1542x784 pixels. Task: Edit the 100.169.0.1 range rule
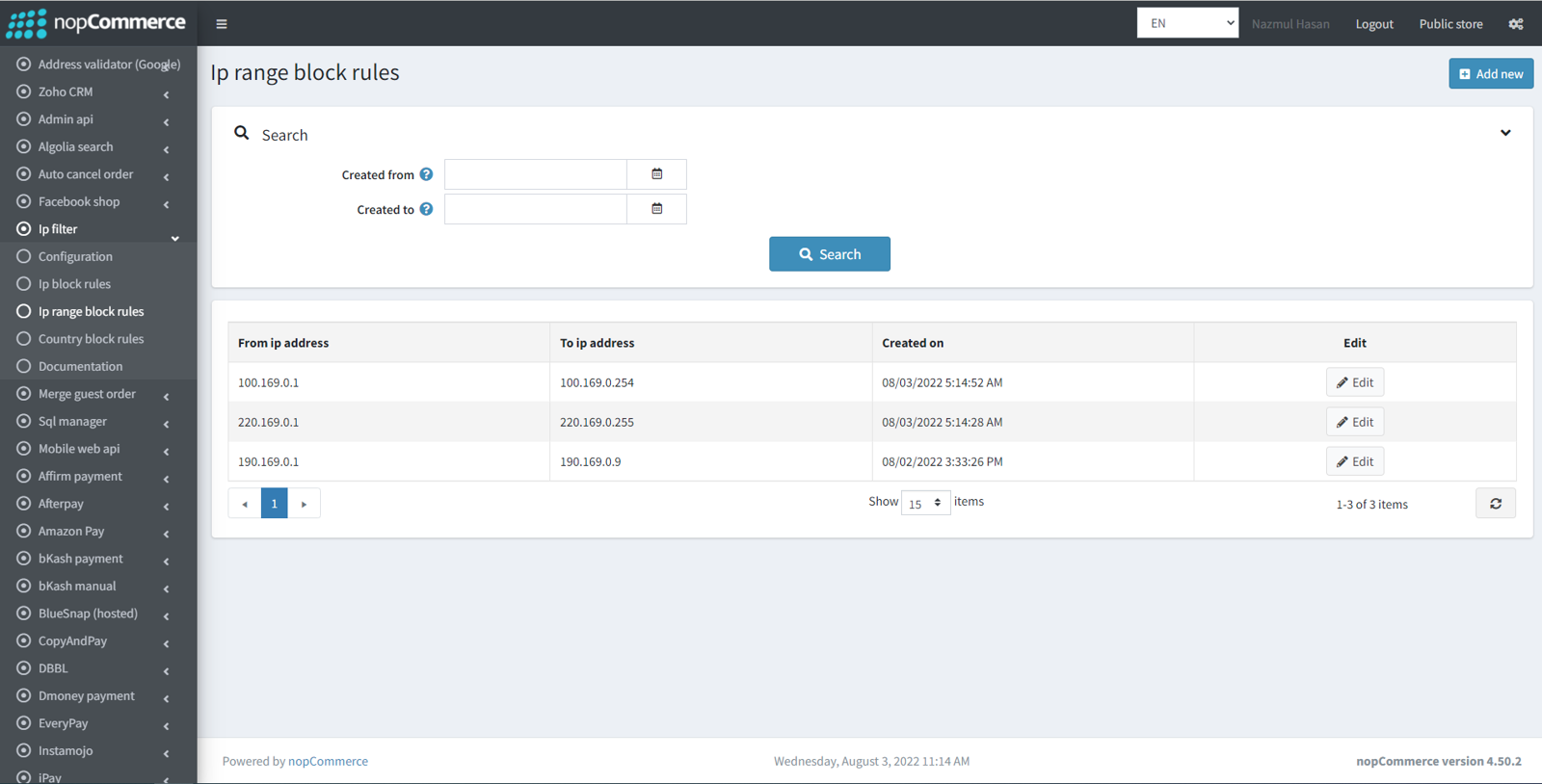tap(1355, 382)
